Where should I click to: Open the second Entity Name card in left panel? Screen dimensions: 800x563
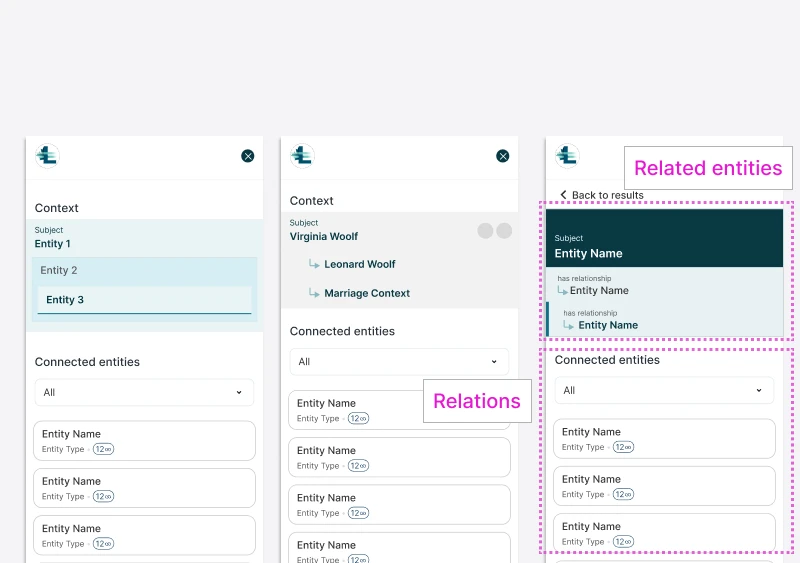pos(144,488)
